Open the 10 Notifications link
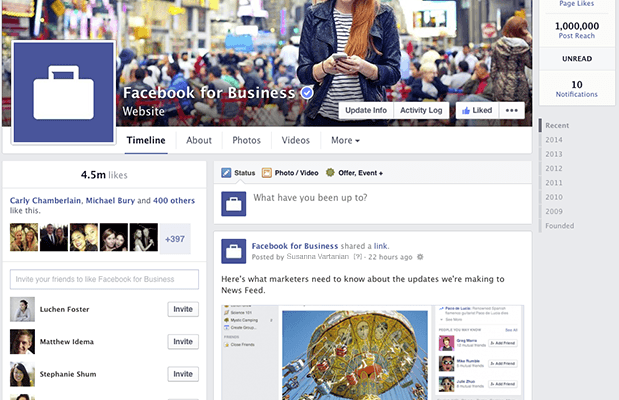 (577, 89)
